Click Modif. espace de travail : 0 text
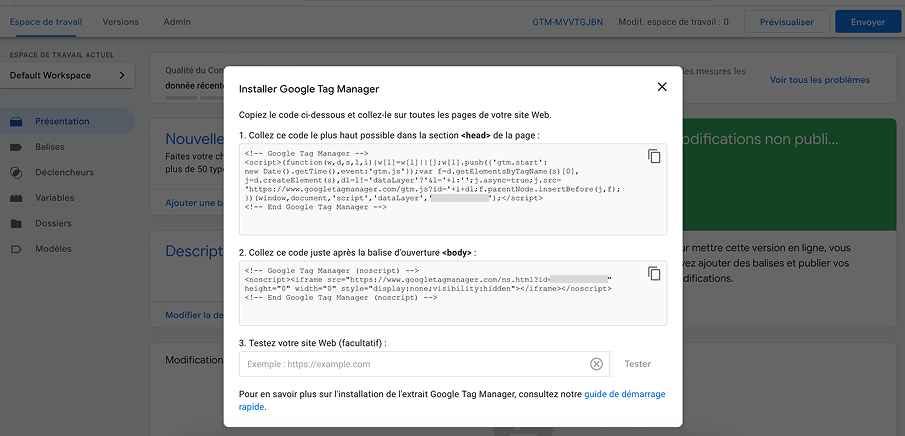Viewport: 905px width, 436px height. [x=673, y=22]
